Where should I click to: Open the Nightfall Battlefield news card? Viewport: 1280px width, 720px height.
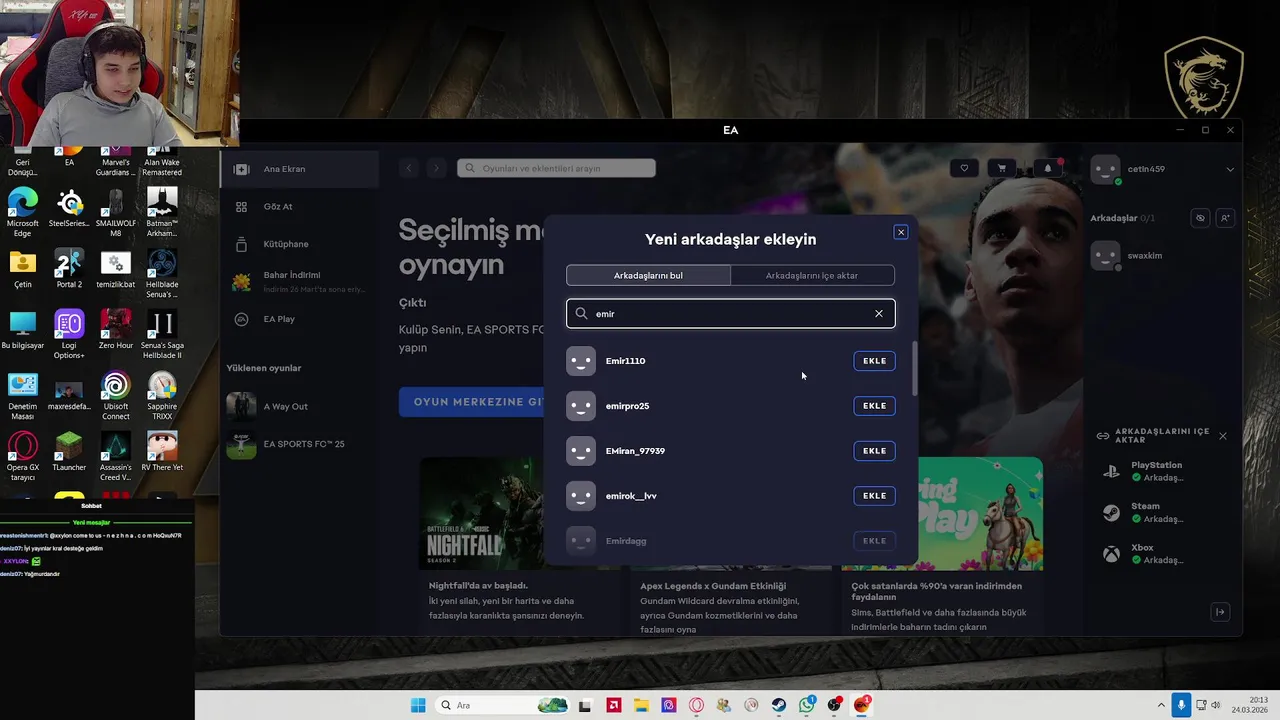tap(481, 514)
